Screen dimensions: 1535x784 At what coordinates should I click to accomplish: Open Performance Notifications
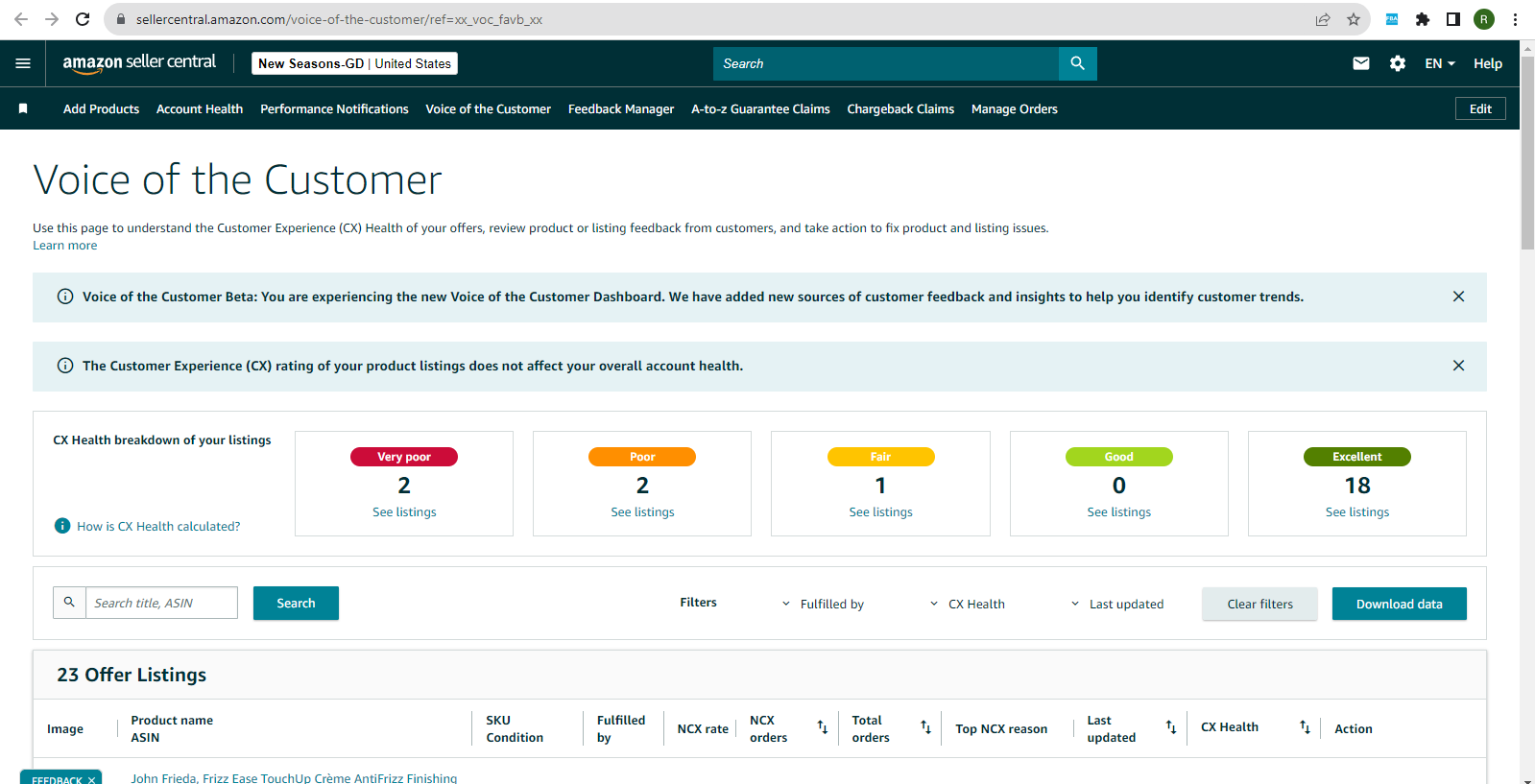pos(334,108)
